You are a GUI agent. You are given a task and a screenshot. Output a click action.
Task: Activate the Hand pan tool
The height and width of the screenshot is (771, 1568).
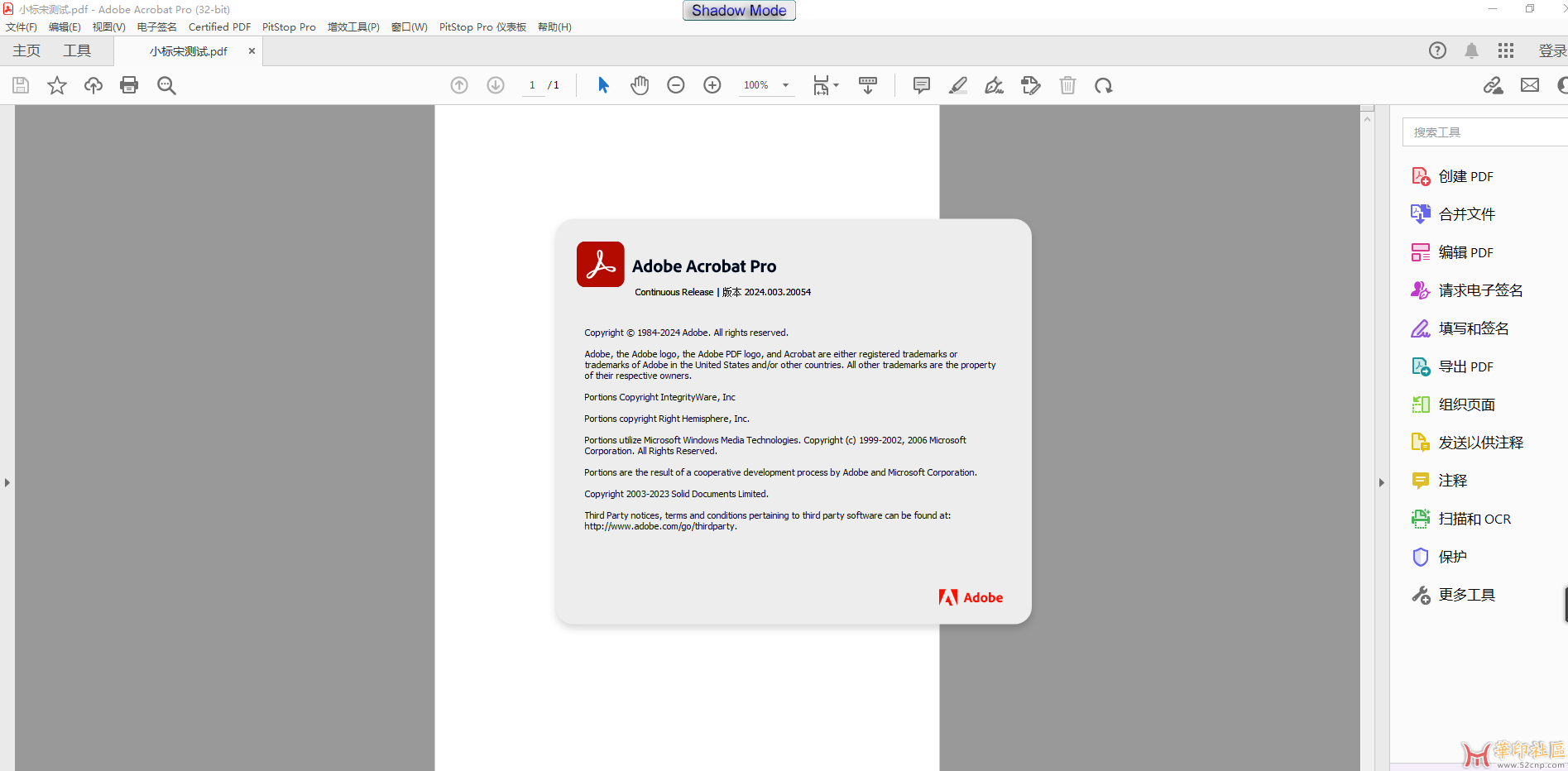pos(640,85)
